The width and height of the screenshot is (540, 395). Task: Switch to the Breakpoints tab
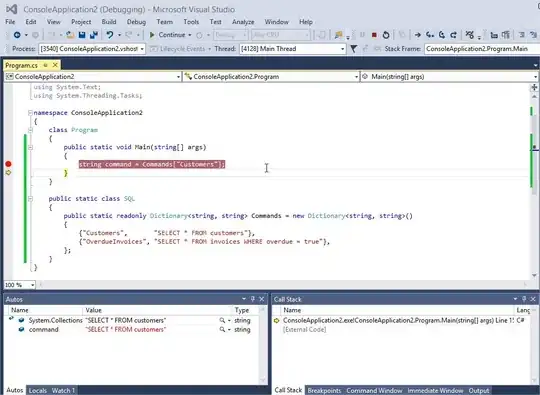click(324, 390)
